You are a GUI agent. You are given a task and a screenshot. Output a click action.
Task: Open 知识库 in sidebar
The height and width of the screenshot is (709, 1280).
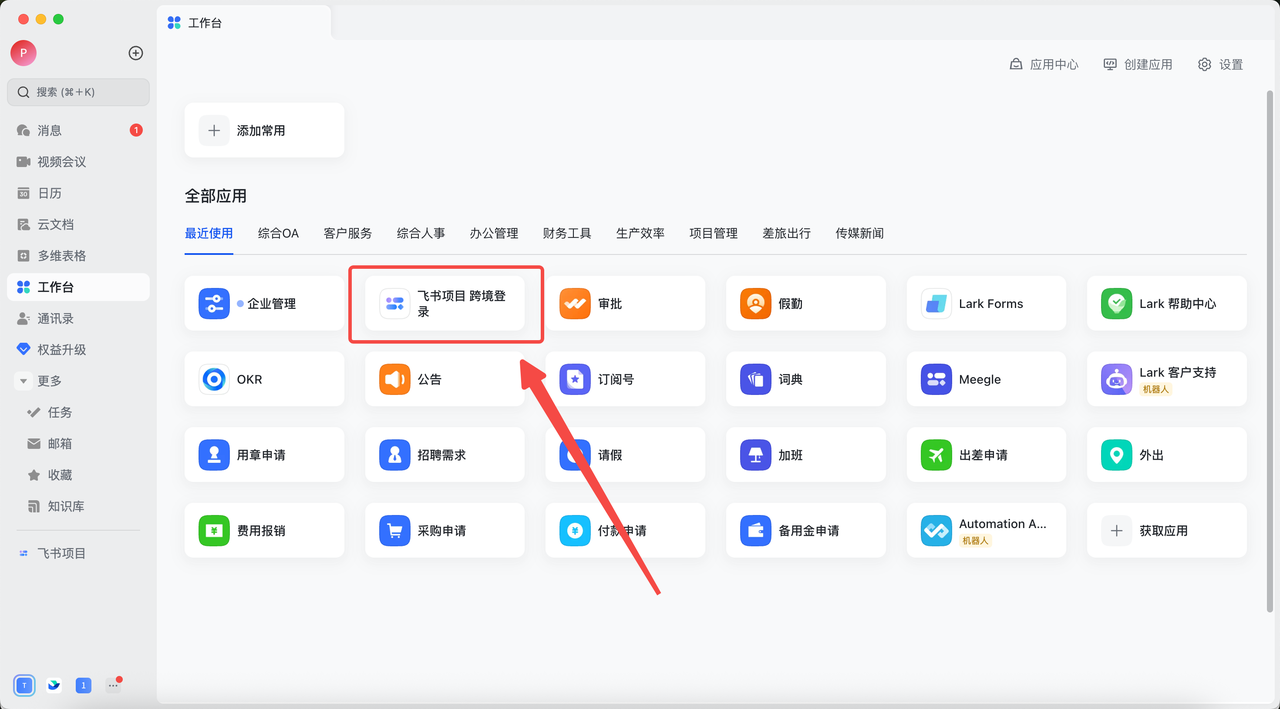click(78, 506)
